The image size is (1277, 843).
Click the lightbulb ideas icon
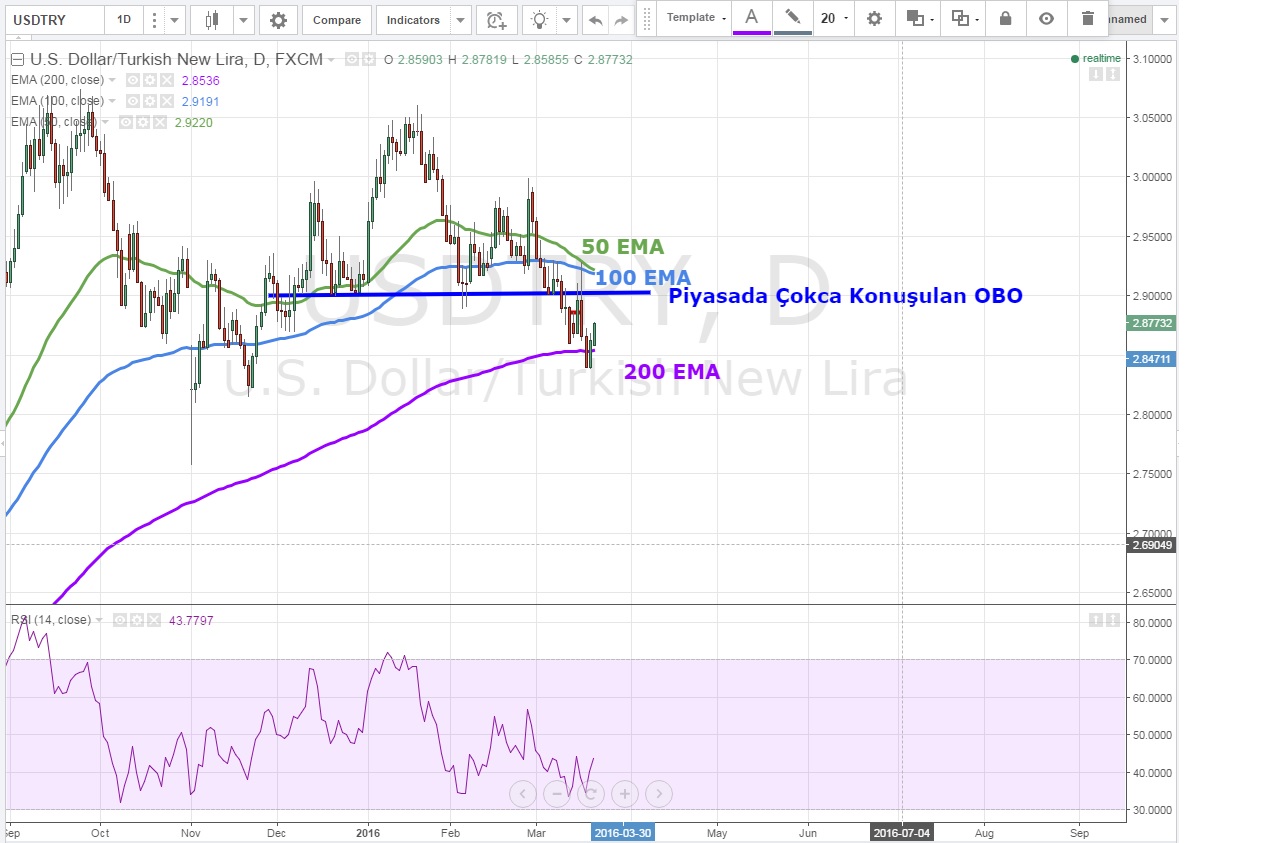coord(540,20)
